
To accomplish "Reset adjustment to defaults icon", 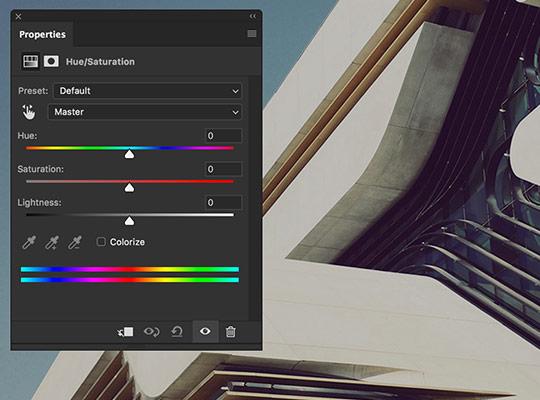I will pos(177,332).
